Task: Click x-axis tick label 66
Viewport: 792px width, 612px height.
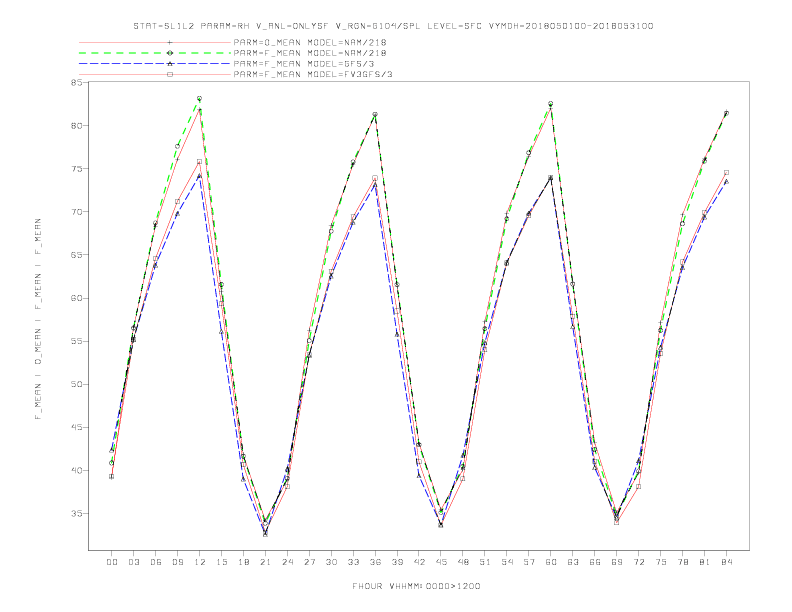Action: (595, 562)
